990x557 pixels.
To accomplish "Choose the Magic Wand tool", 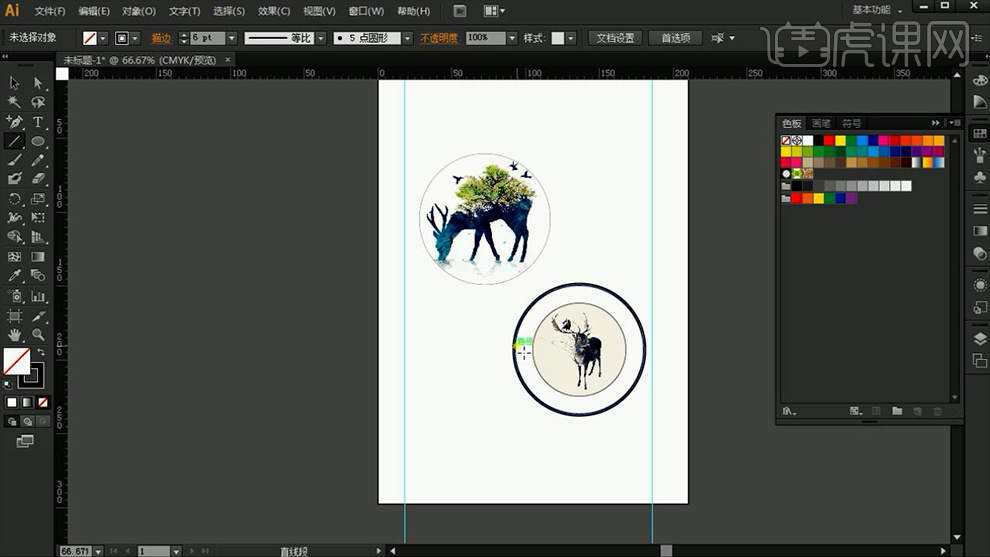I will click(x=14, y=102).
